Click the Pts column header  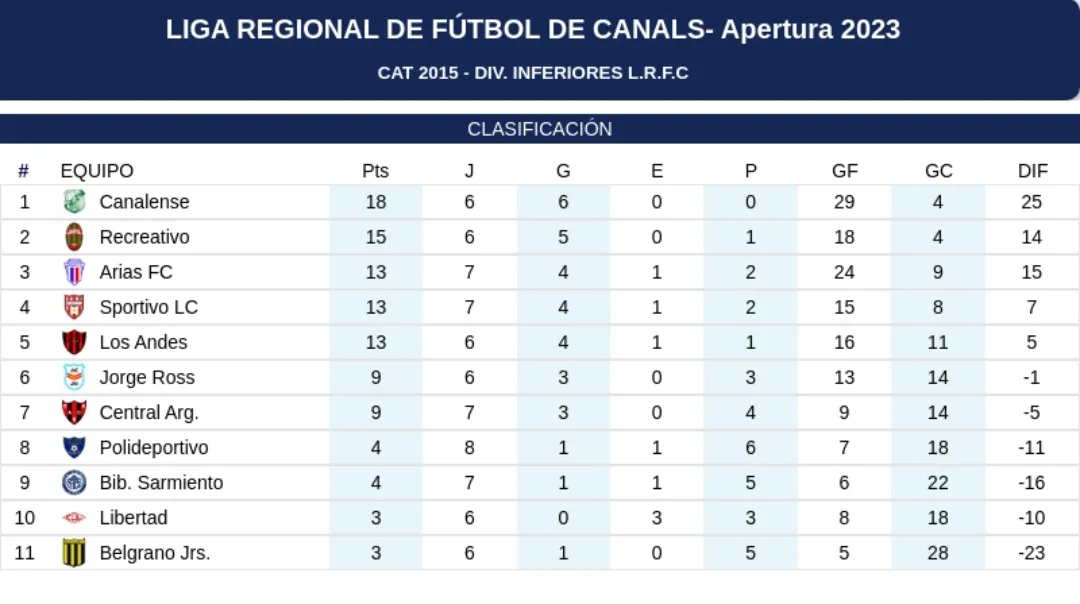point(375,171)
